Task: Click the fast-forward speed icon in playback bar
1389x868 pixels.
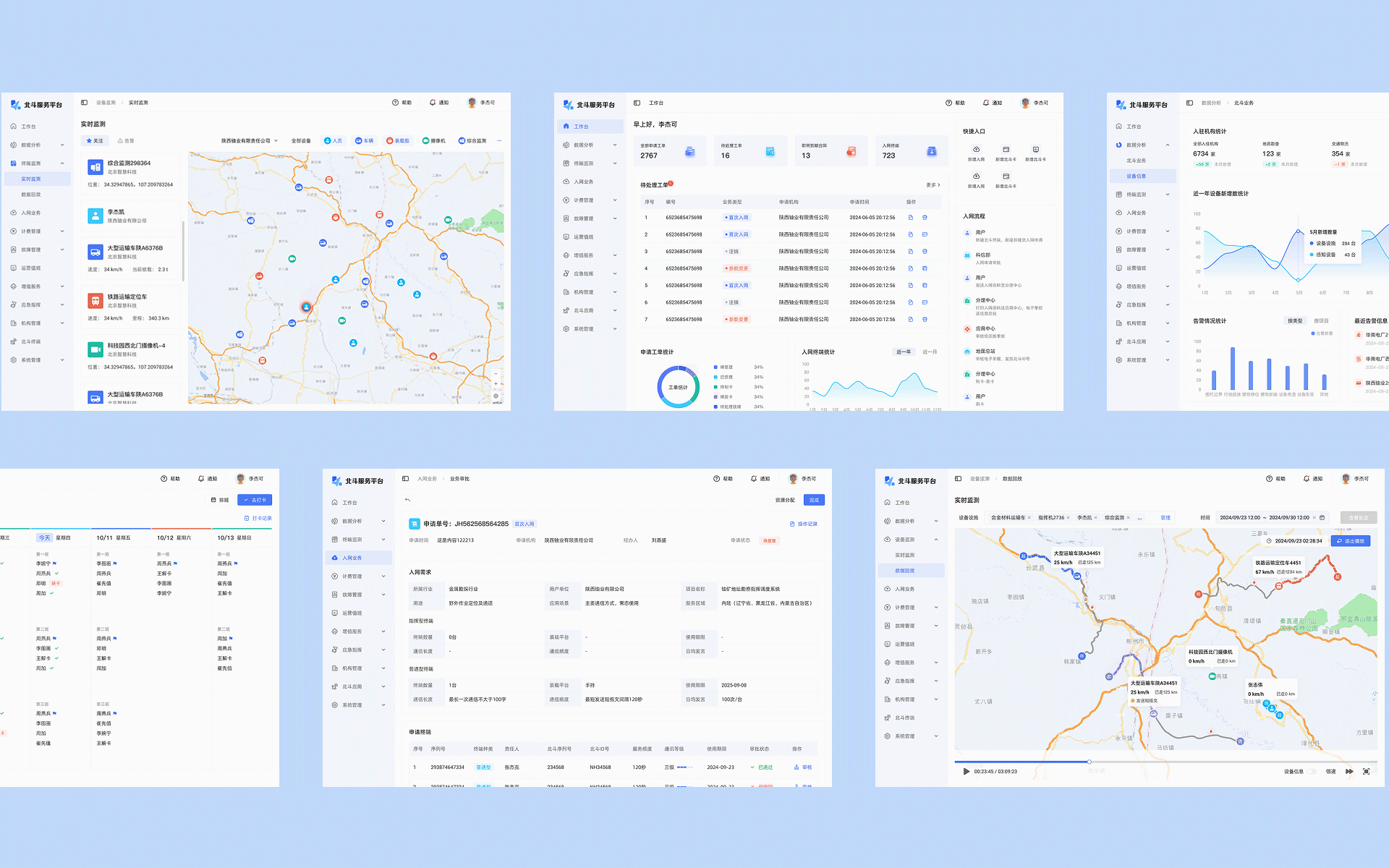Action: 1349,771
